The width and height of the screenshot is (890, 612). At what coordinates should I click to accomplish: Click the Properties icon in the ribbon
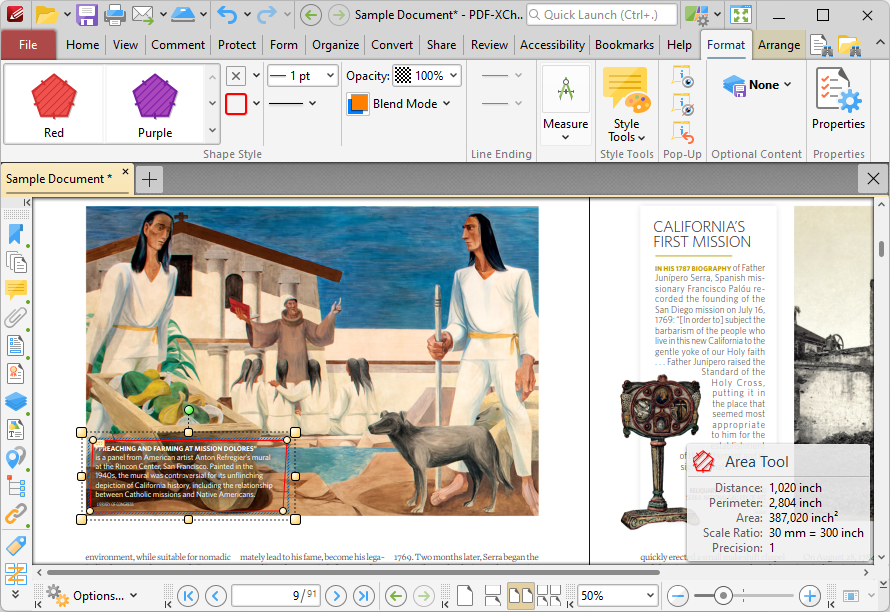coord(838,99)
